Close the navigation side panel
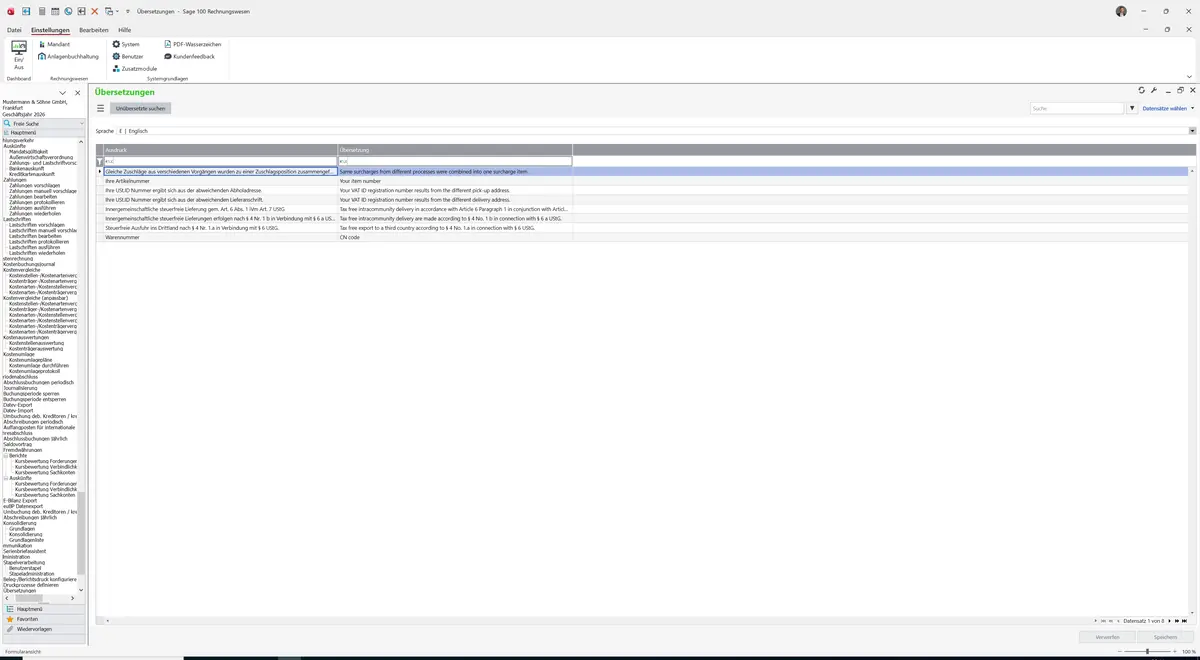The image size is (1200, 660). (78, 93)
